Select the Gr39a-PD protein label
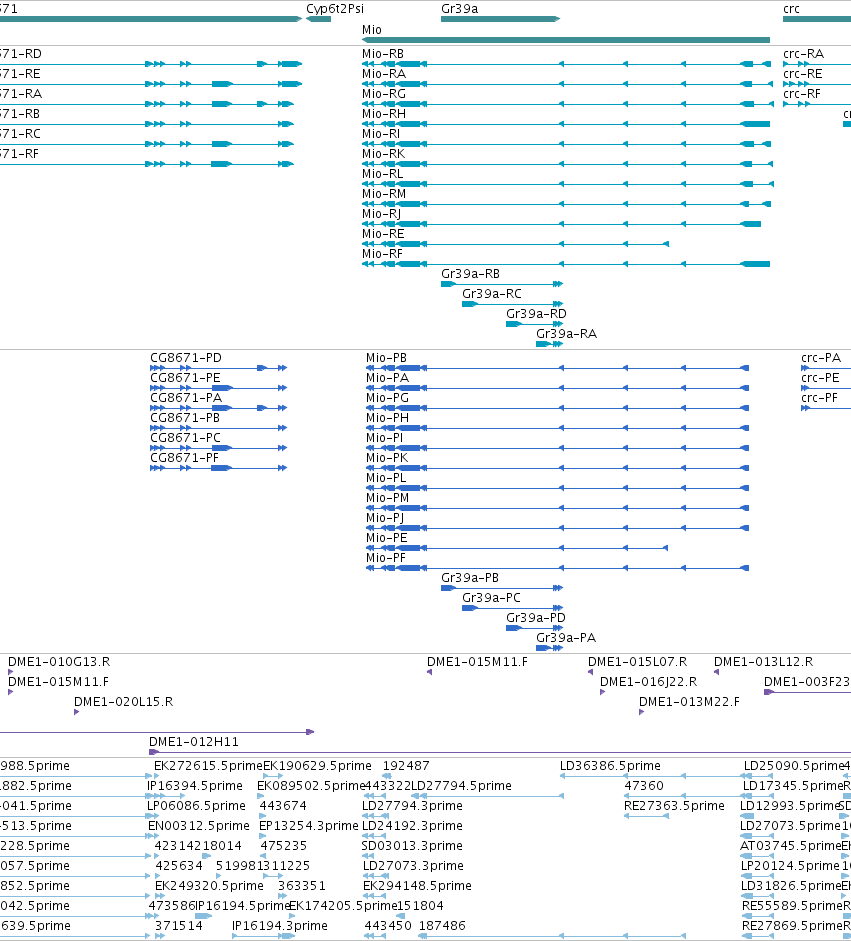Image resolution: width=851 pixels, height=941 pixels. coord(536,618)
